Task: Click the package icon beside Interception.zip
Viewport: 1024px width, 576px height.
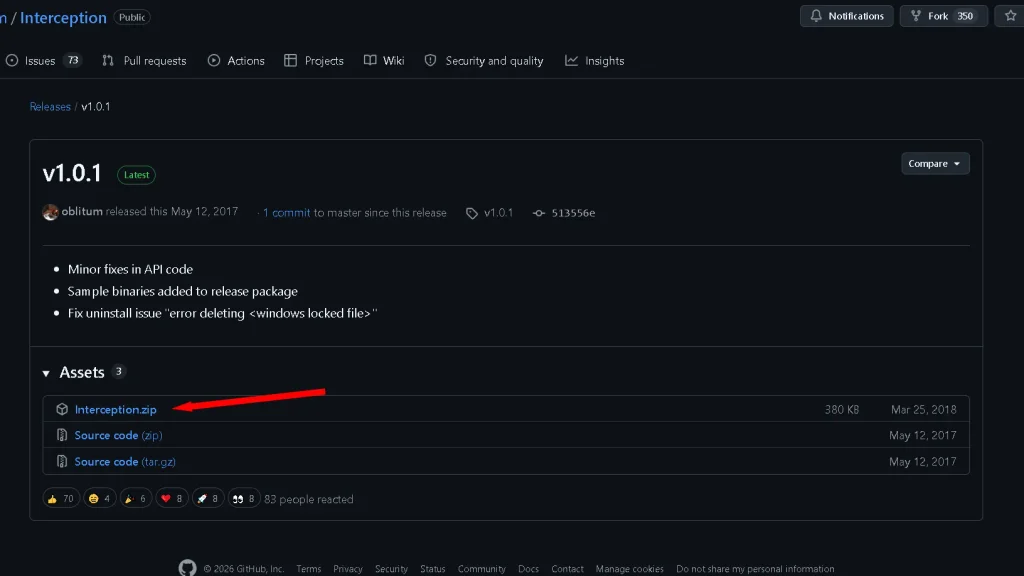Action: [x=62, y=409]
